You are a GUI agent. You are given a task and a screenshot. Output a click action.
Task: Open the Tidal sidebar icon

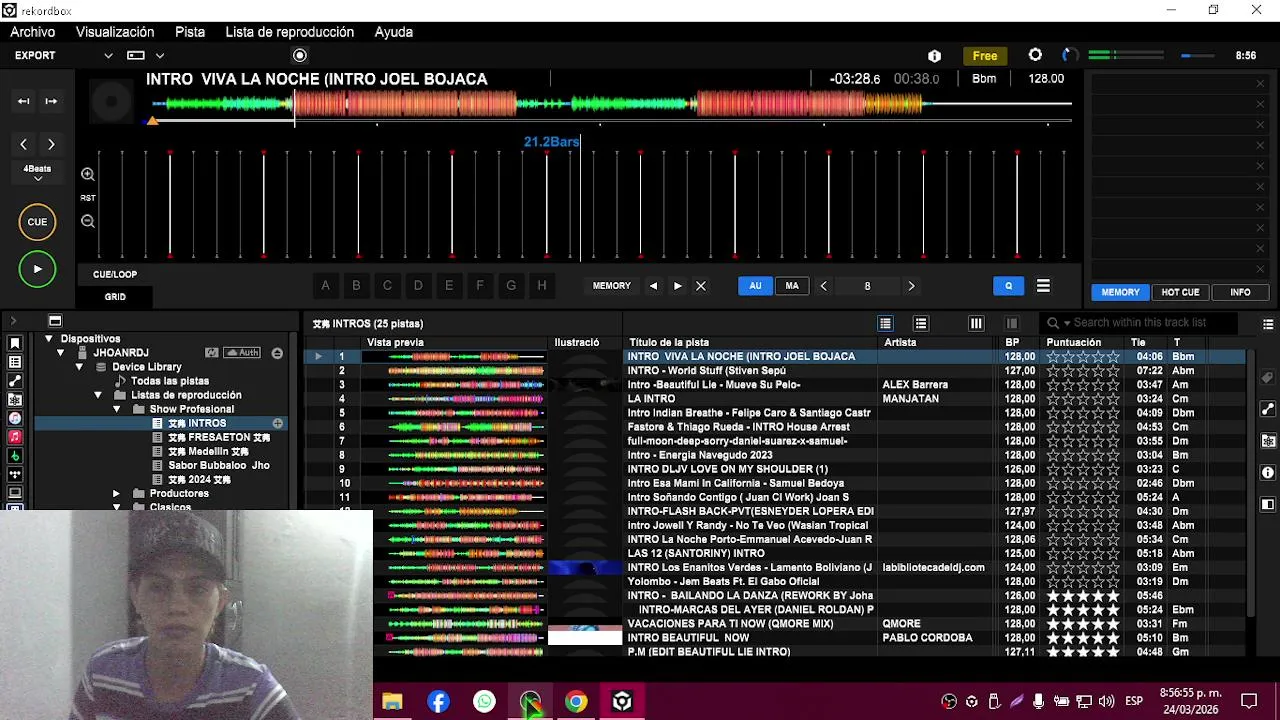(15, 474)
